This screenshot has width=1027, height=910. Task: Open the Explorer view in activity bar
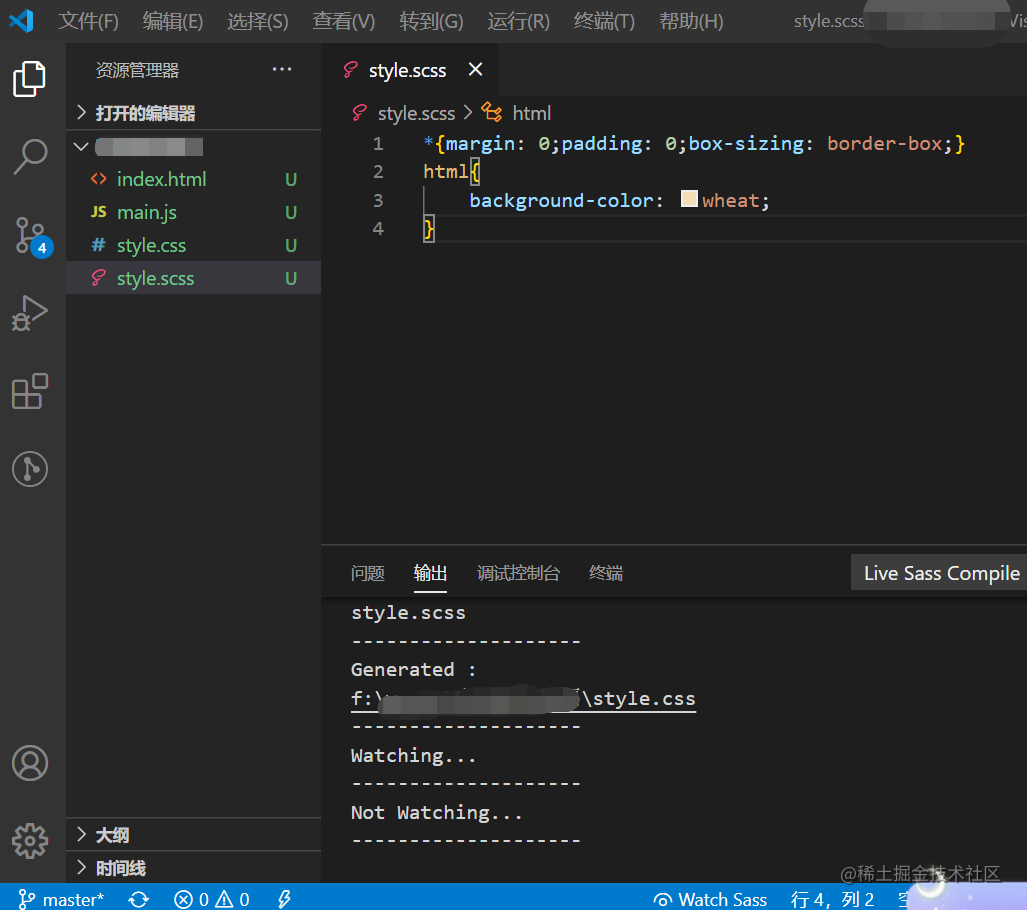pyautogui.click(x=30, y=78)
